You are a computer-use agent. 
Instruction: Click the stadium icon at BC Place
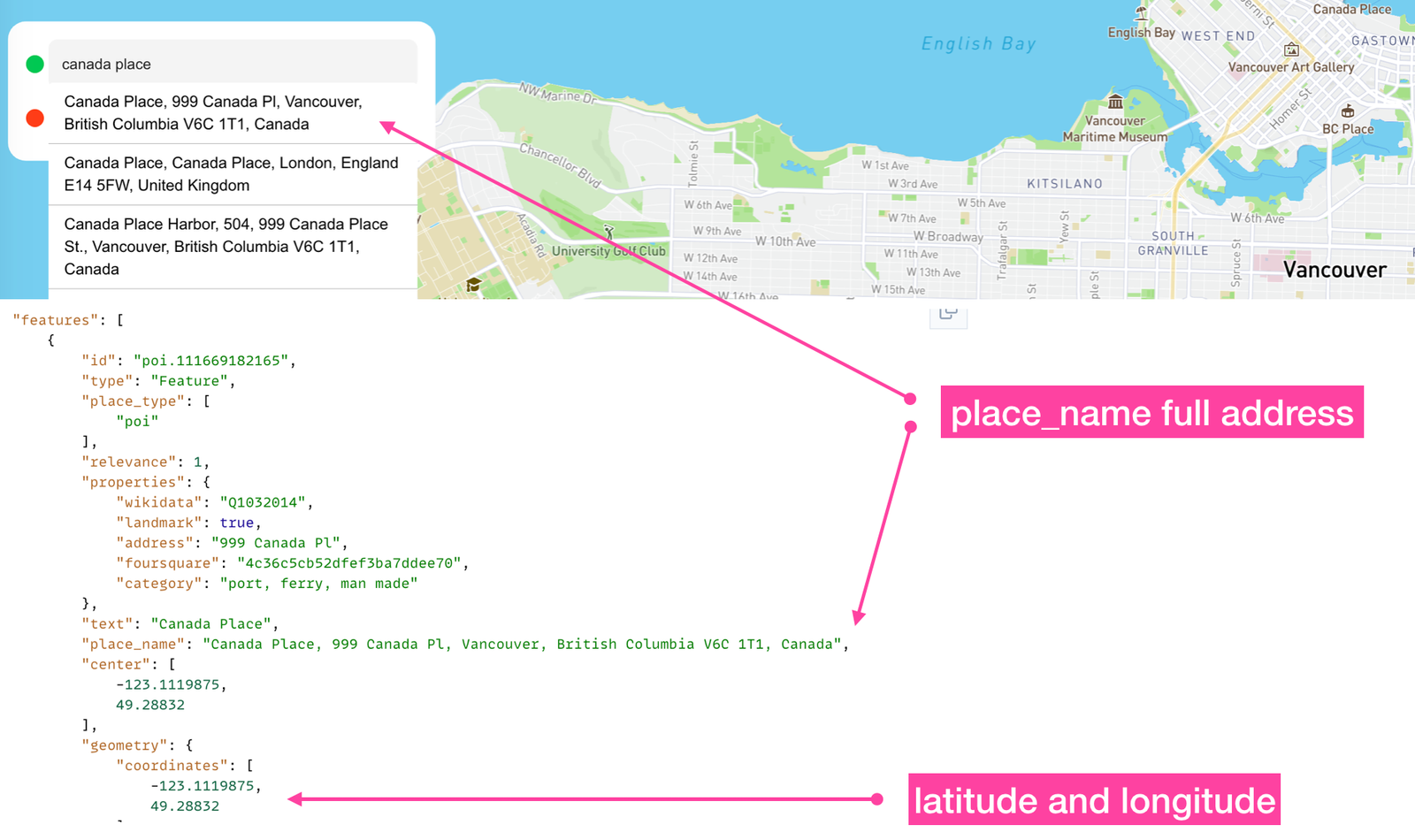click(x=1346, y=111)
